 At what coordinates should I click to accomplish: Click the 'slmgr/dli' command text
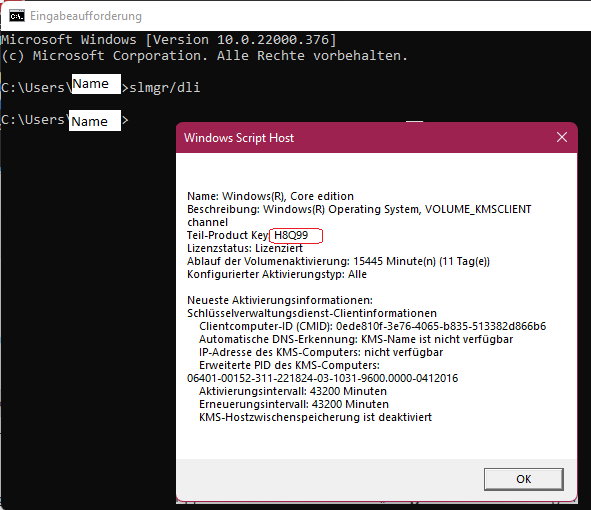tap(164, 87)
